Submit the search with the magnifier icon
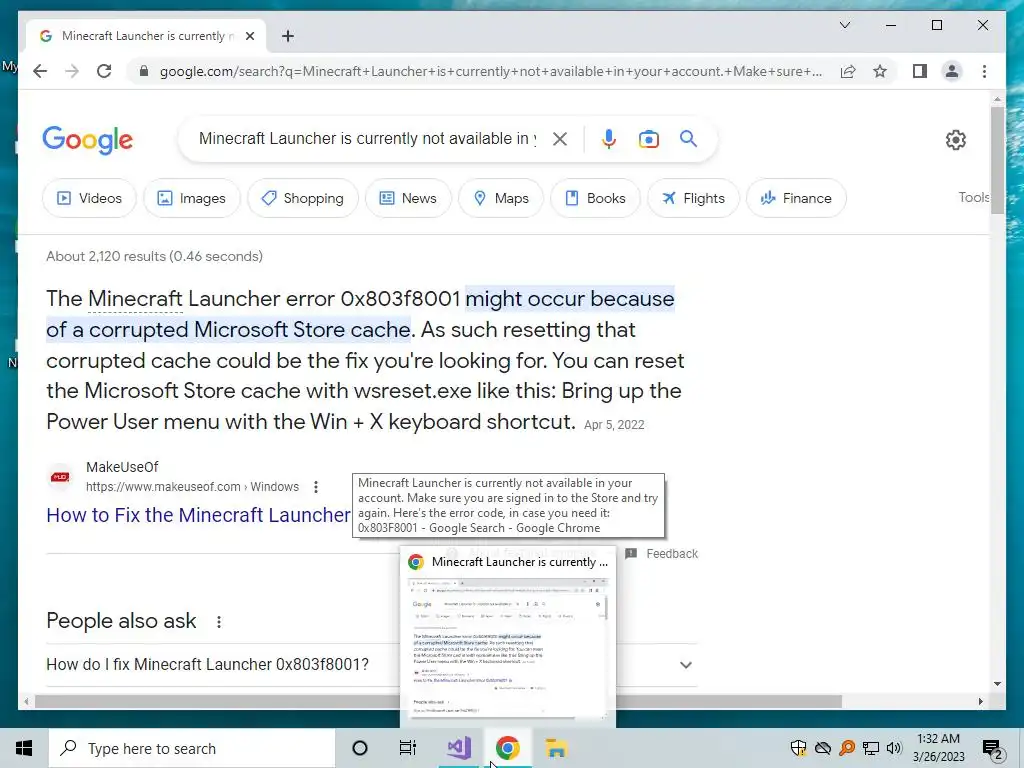Screen dimensions: 1024x768 pos(688,138)
